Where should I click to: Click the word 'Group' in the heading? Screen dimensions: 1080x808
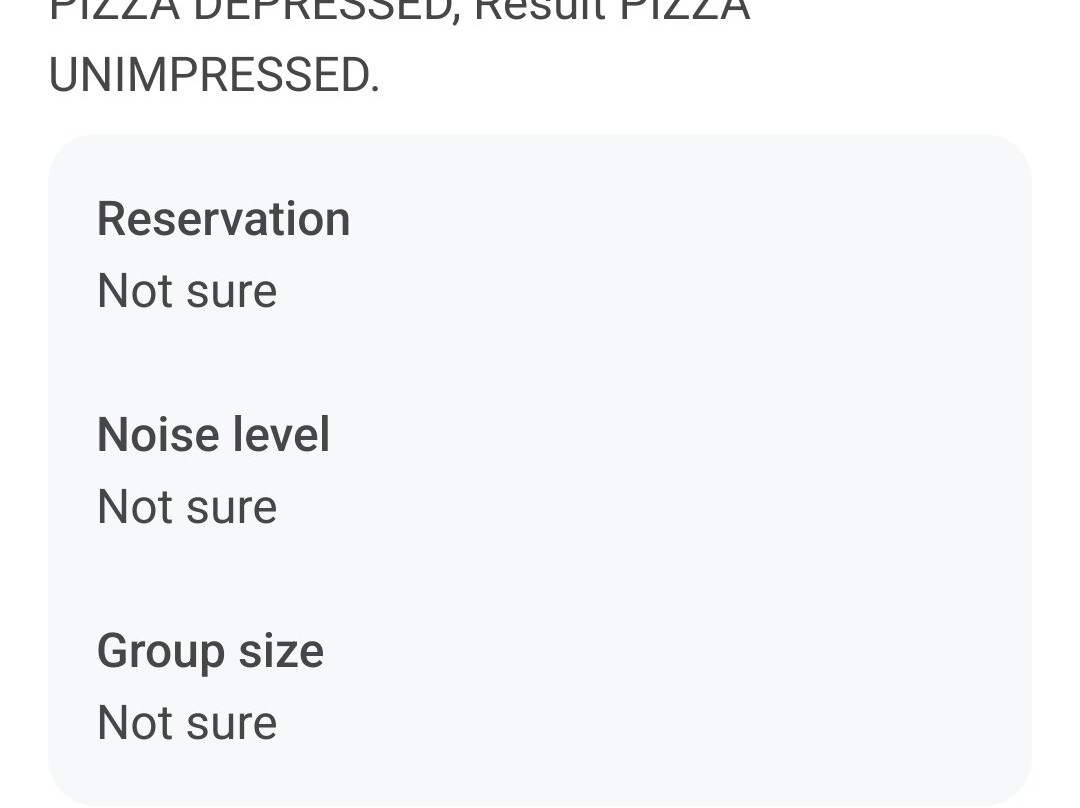[x=161, y=651]
